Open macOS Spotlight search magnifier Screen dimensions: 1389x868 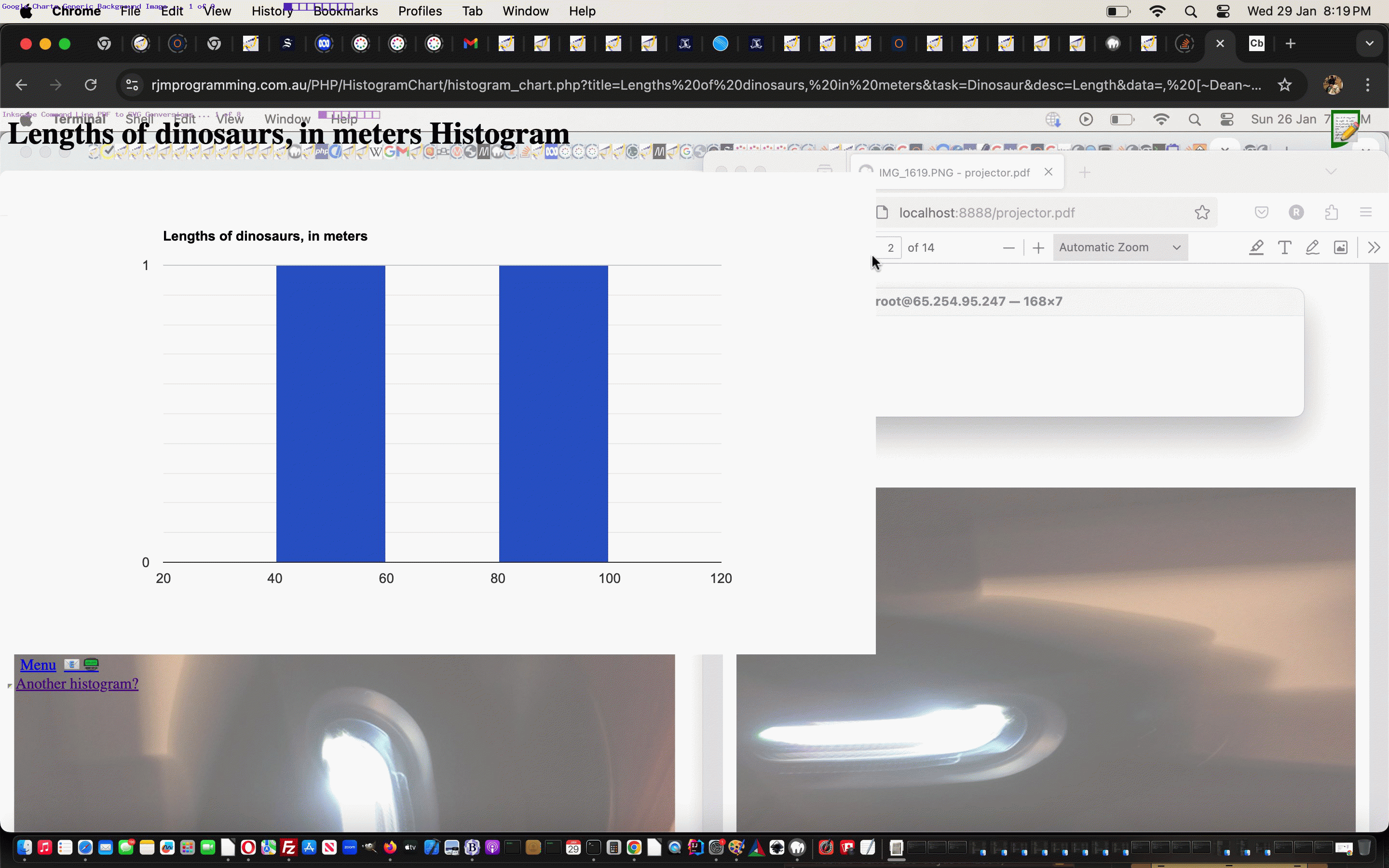point(1190,12)
